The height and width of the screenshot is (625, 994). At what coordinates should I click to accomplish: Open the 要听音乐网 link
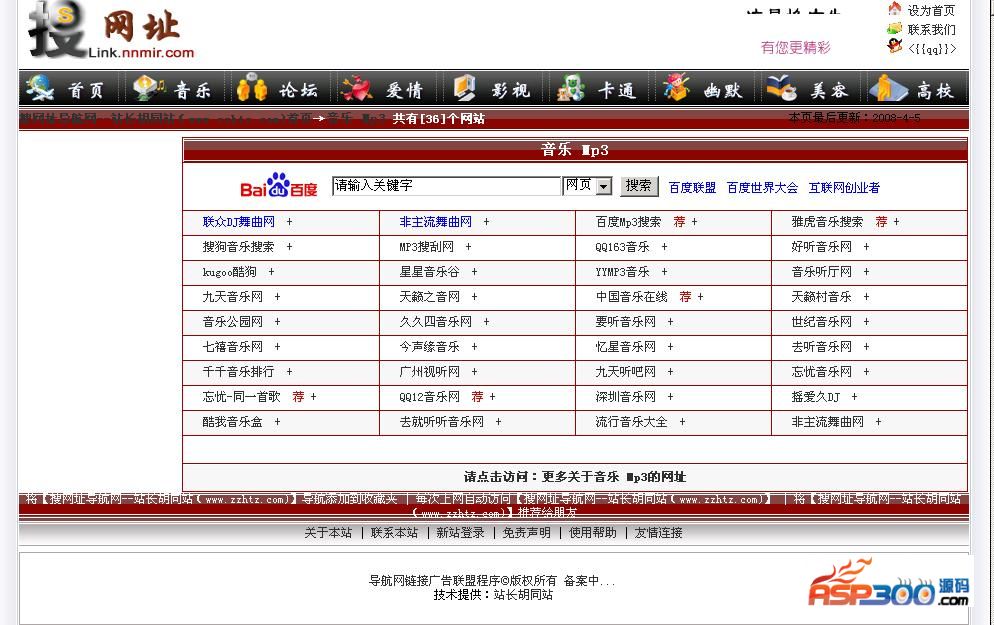(626, 322)
